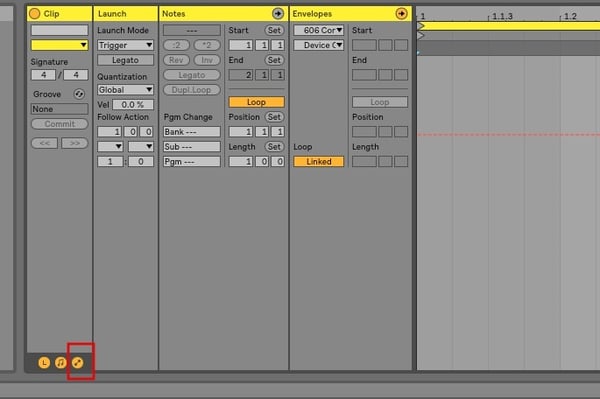Click the clip name field

pyautogui.click(x=59, y=30)
